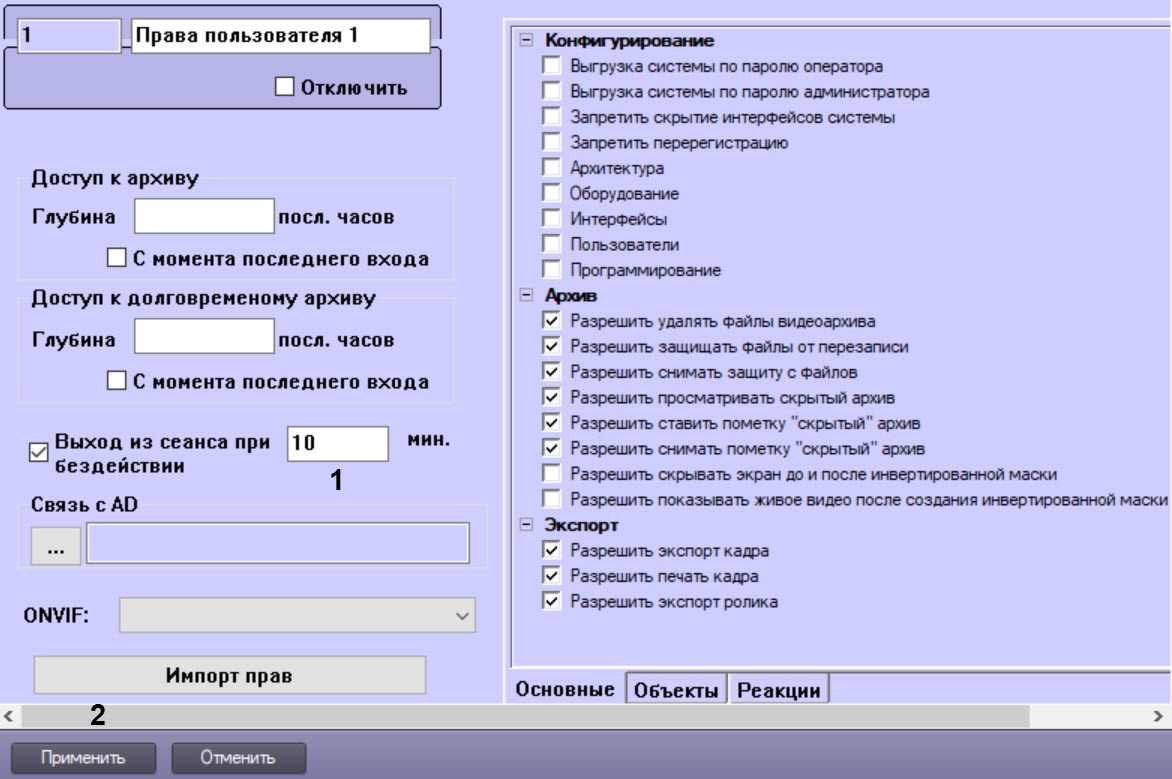Image resolution: width=1172 pixels, height=779 pixels.
Task: Click the Импорт прав button
Action: coord(230,675)
